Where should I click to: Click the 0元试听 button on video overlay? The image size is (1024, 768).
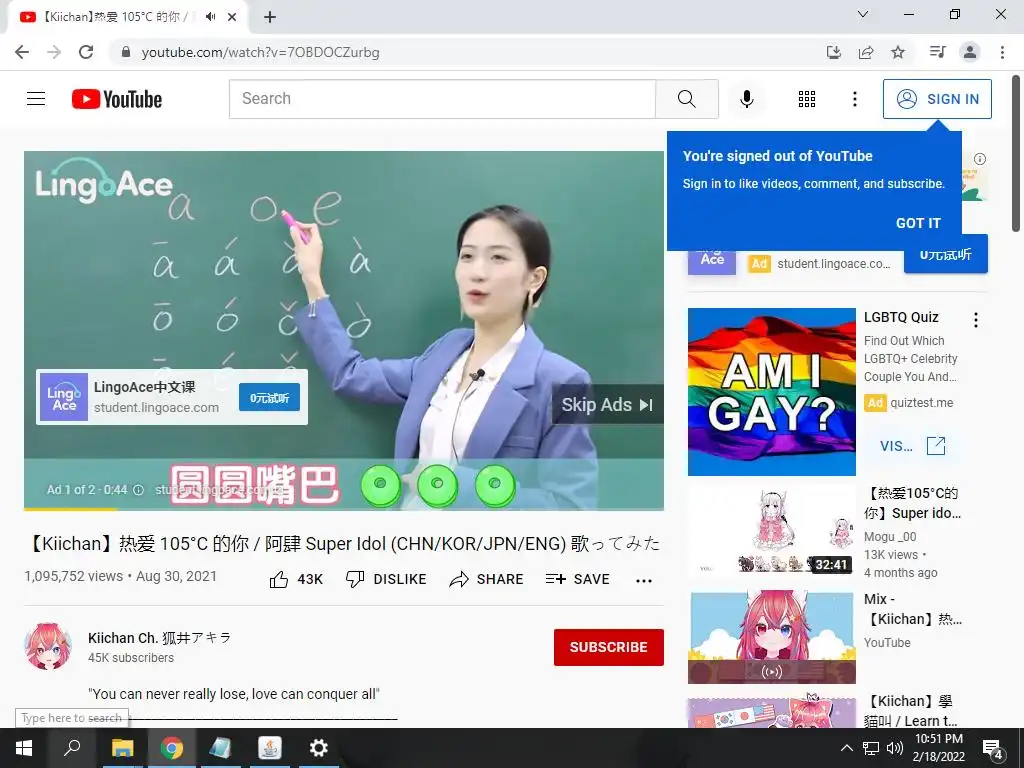(x=269, y=398)
